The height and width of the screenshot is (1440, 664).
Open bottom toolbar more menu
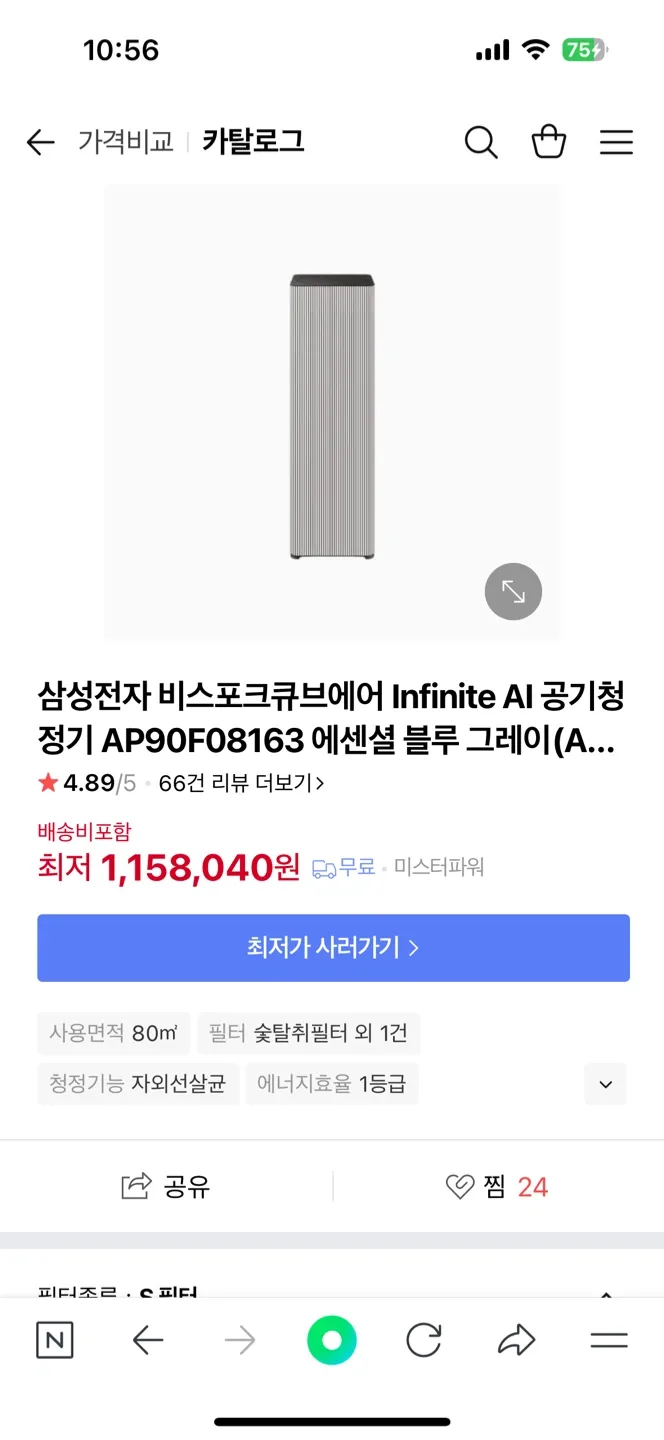[x=608, y=1340]
